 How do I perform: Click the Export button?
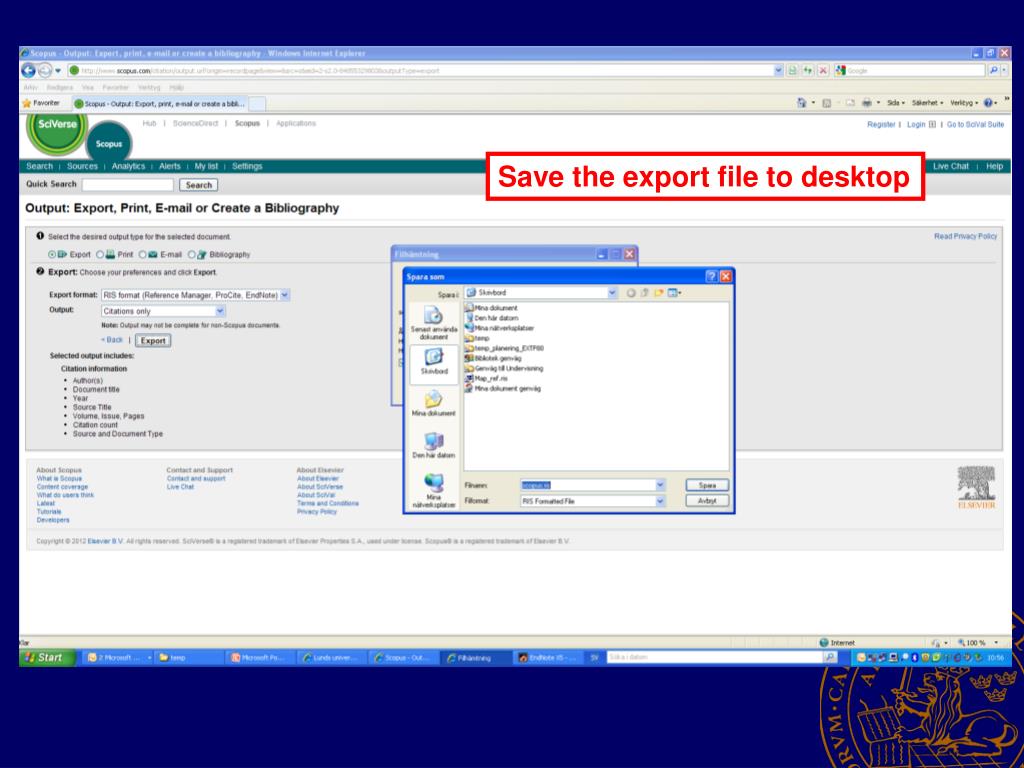click(x=153, y=341)
